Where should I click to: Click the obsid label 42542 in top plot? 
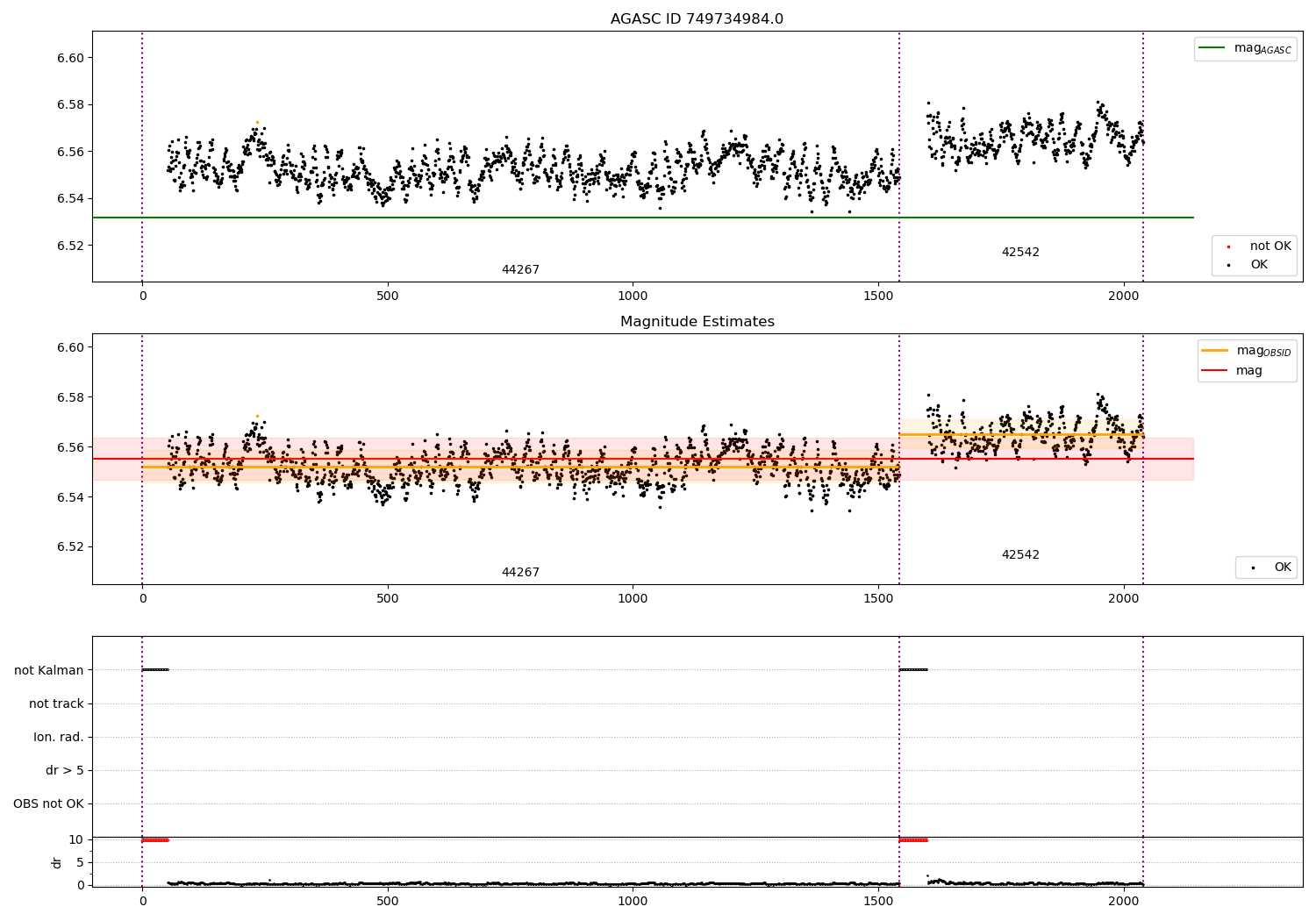point(1020,253)
